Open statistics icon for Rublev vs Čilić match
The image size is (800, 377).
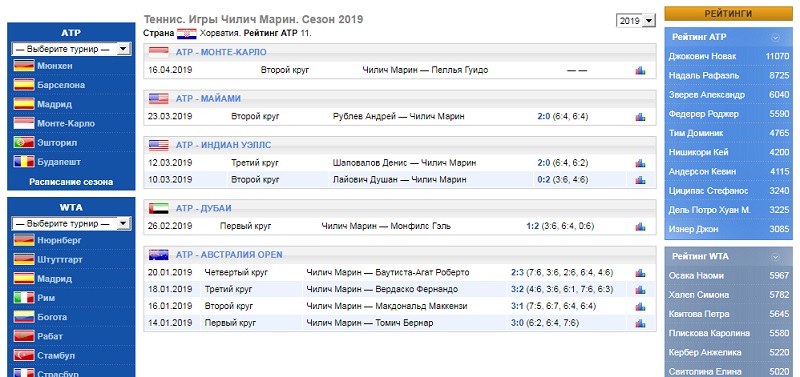click(640, 117)
